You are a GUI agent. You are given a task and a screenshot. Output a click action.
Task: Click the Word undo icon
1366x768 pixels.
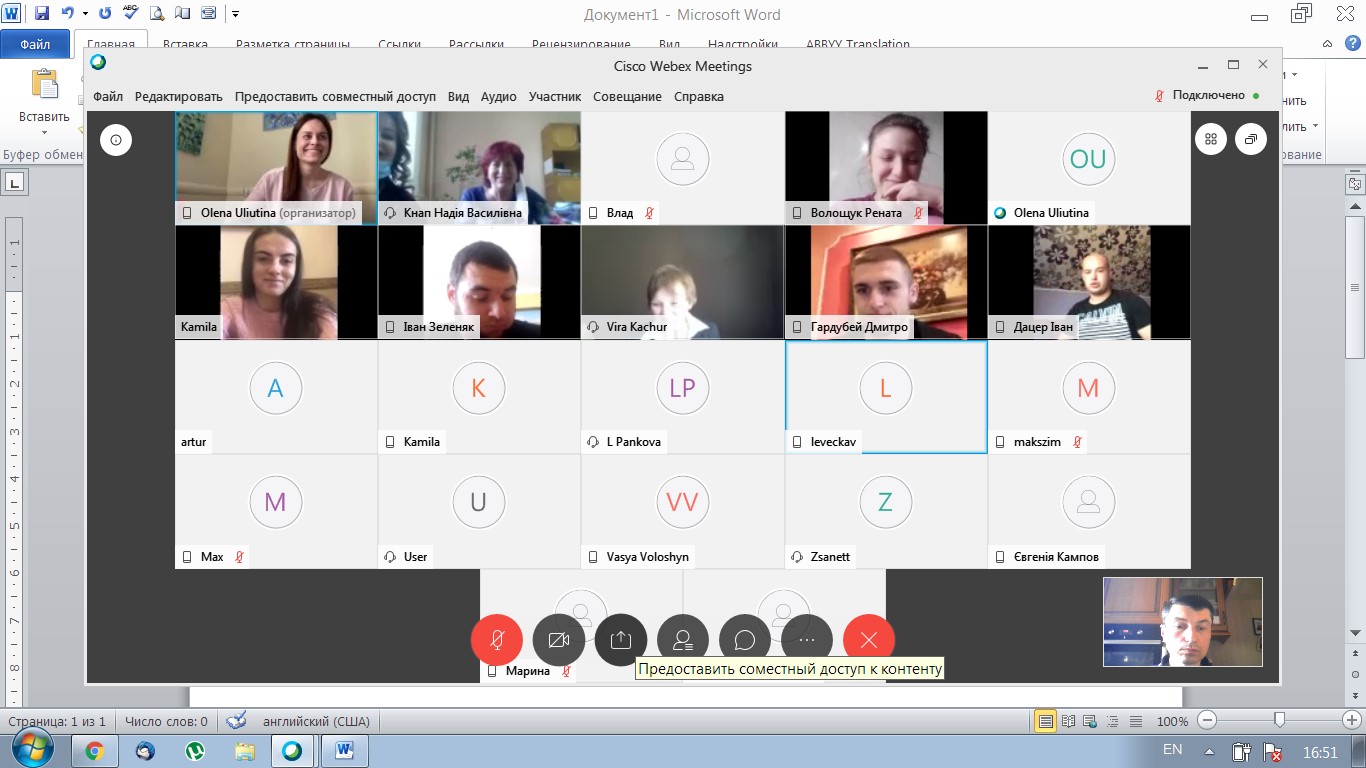(67, 14)
